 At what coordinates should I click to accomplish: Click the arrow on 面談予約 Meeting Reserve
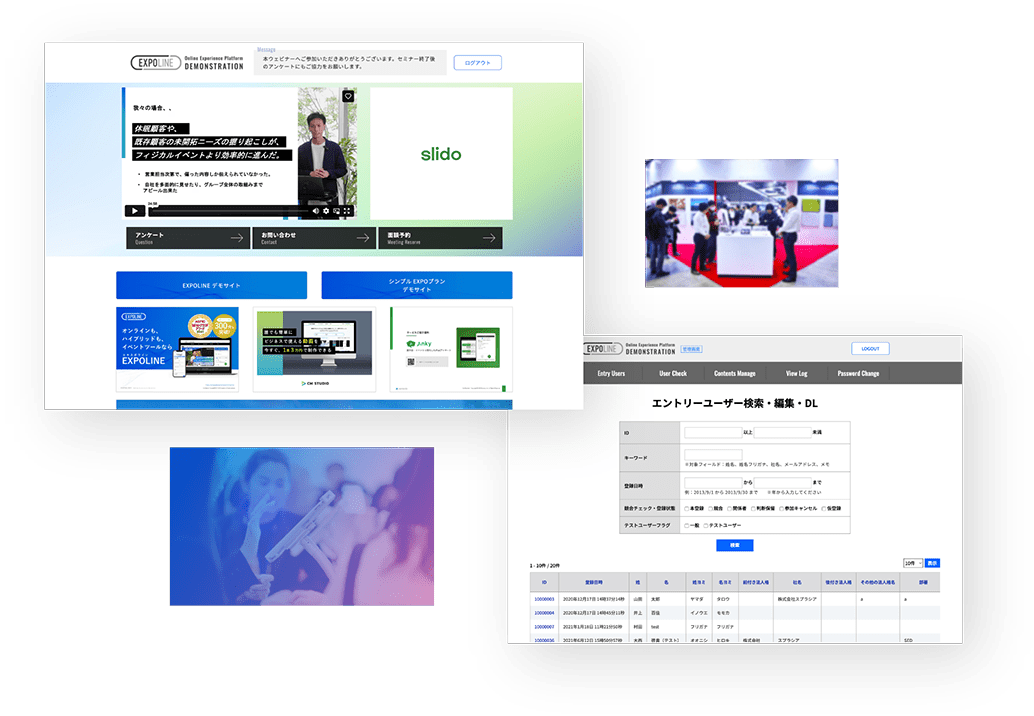pyautogui.click(x=489, y=238)
